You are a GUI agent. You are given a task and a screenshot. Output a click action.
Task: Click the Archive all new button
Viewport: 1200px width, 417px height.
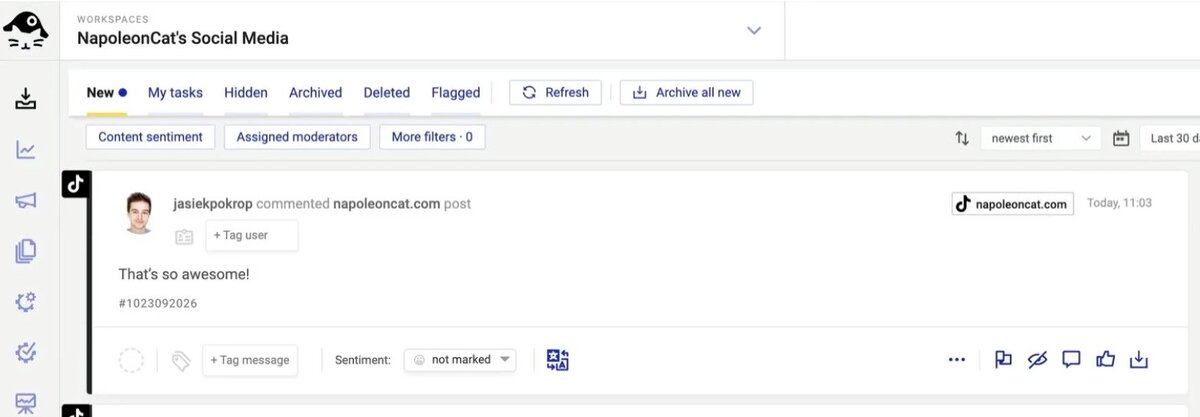coord(686,92)
